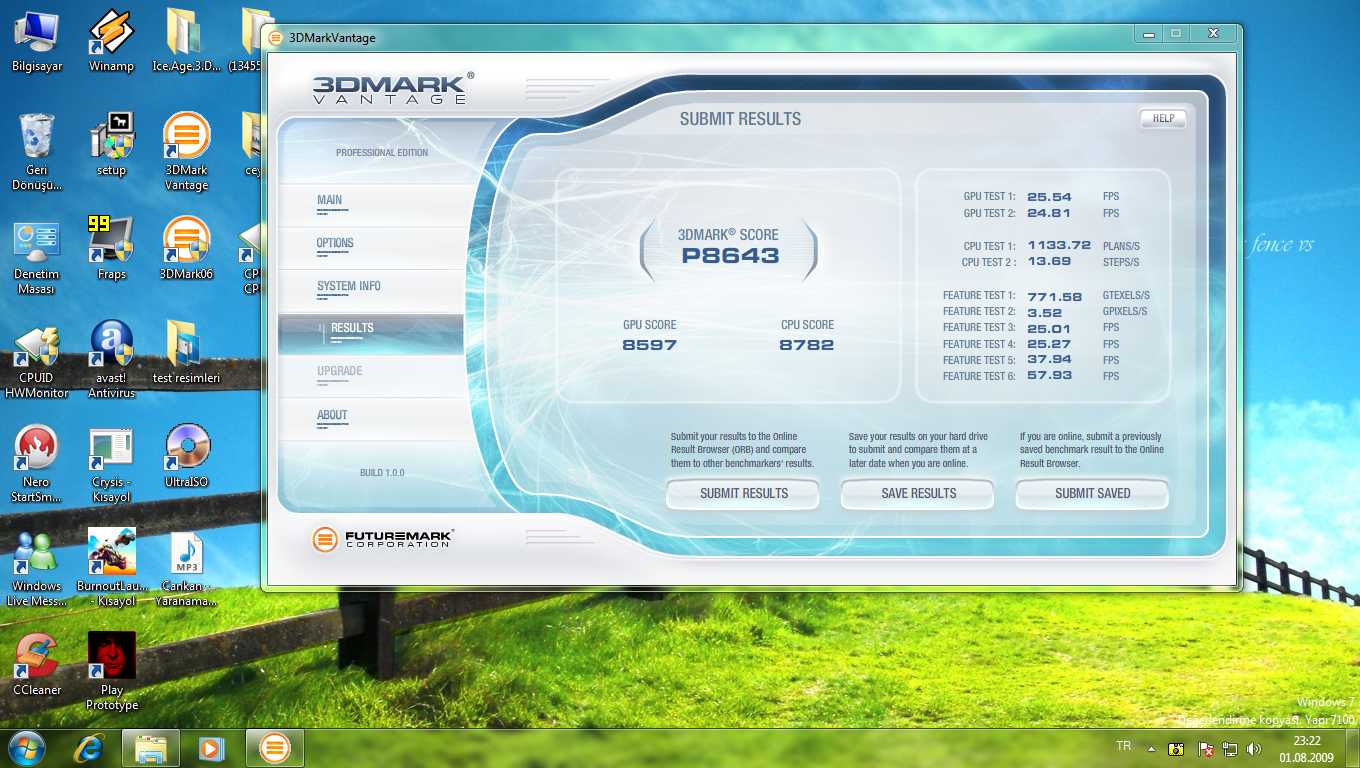Open Windows Live Messenger shortcut
Image resolution: width=1360 pixels, height=768 pixels.
pyautogui.click(x=37, y=569)
